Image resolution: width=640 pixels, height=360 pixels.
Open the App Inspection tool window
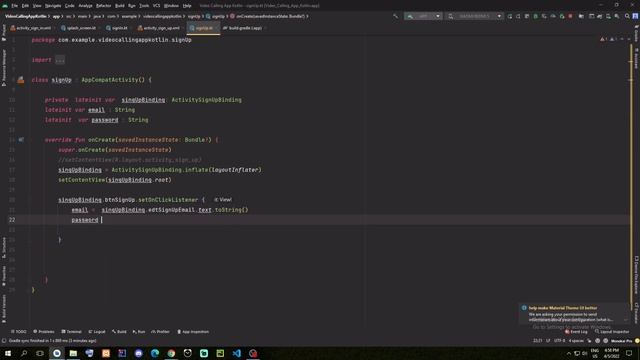pos(193,332)
